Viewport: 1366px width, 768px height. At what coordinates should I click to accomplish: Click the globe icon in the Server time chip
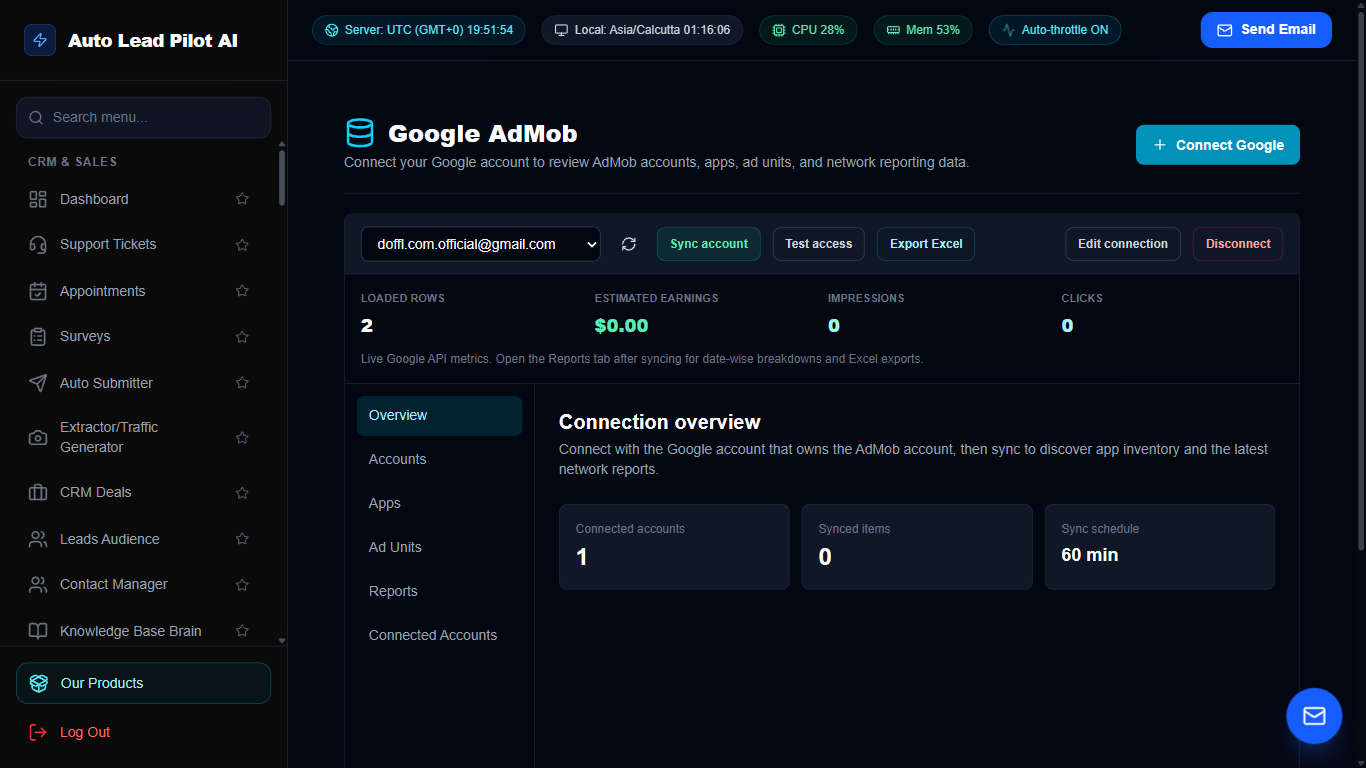[x=332, y=30]
